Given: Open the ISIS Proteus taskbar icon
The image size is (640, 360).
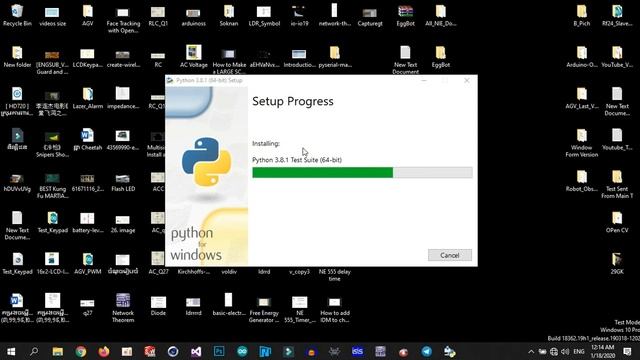Looking at the screenshot, I should (x=357, y=351).
